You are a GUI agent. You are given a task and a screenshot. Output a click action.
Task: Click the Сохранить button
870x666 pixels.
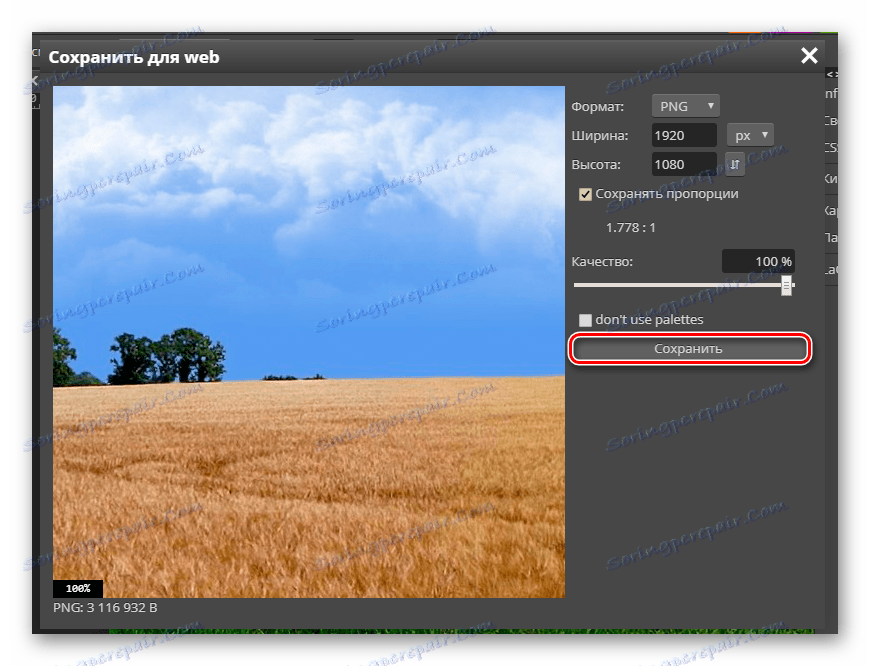tap(689, 349)
